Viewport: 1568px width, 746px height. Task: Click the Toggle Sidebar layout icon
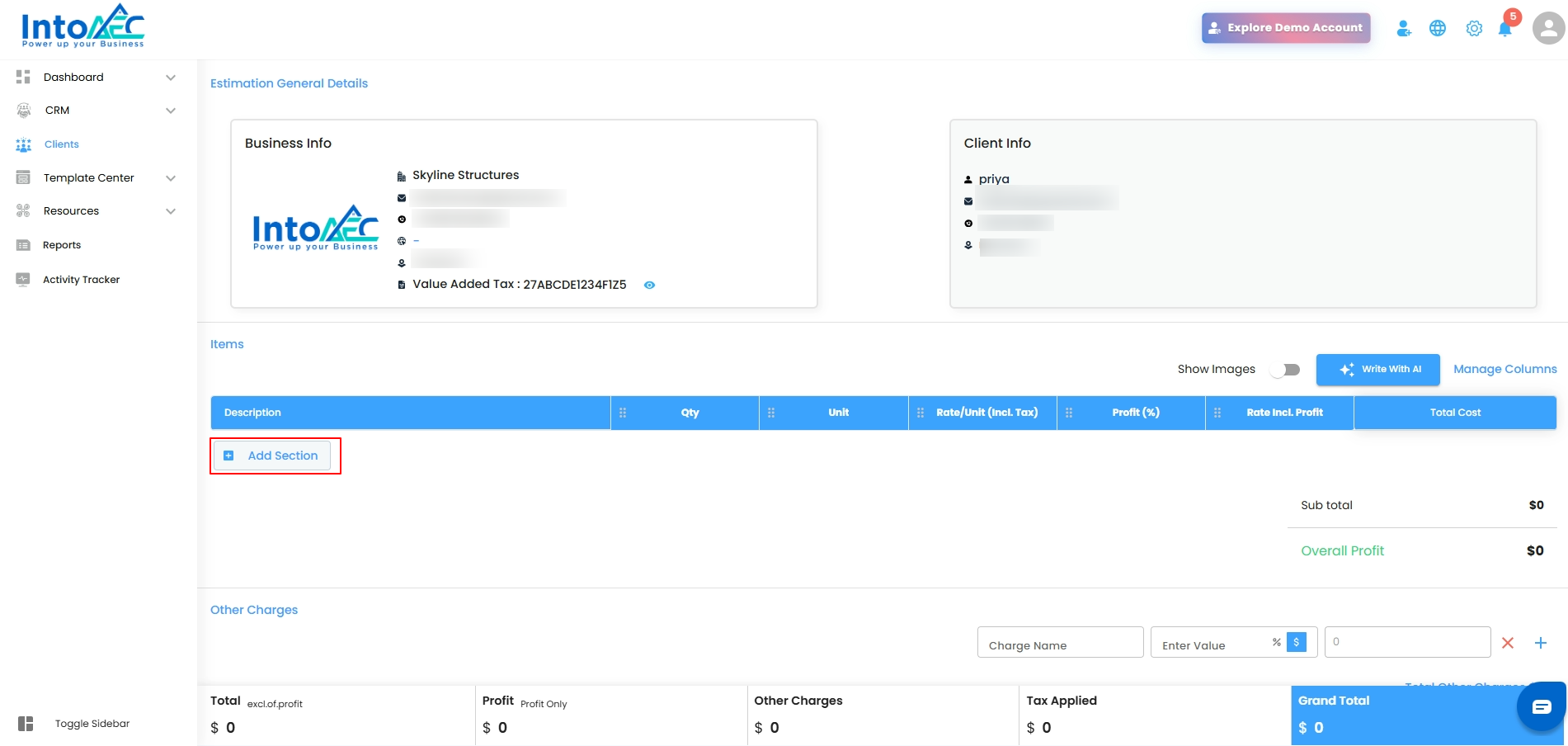pos(26,724)
